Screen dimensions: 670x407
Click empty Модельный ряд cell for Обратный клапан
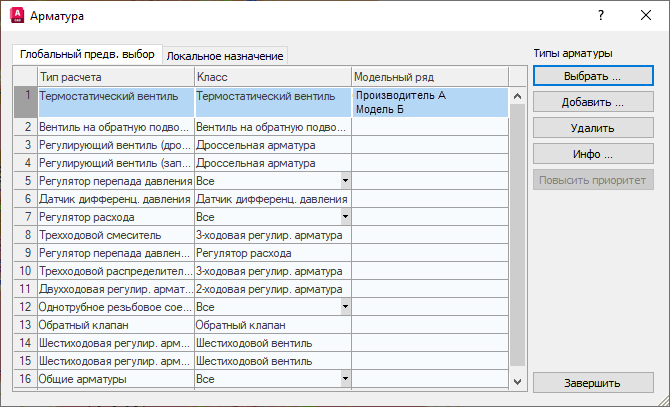[x=430, y=325]
